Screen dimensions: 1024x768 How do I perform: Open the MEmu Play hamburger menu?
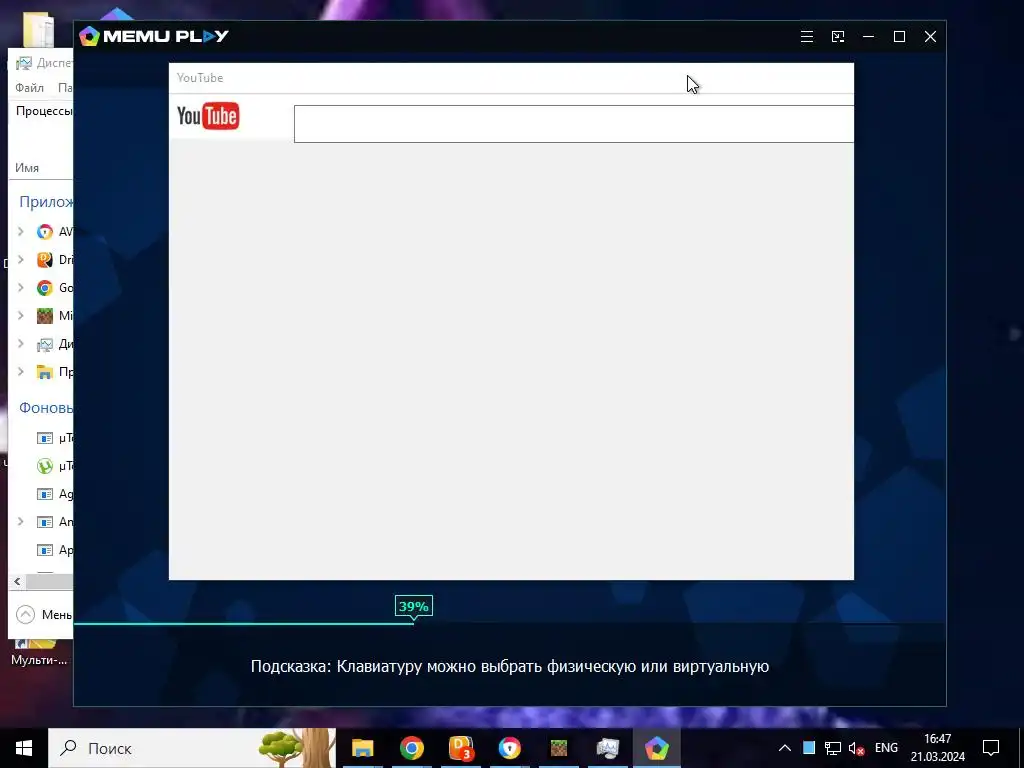(x=807, y=37)
